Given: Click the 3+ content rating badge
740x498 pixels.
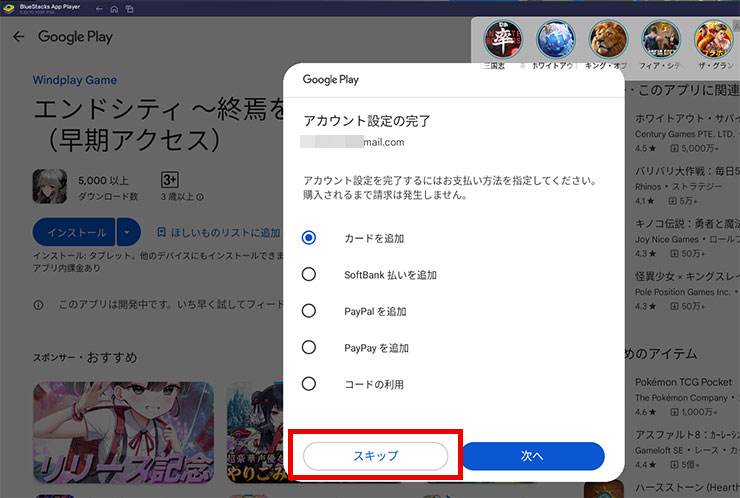Looking at the screenshot, I should (x=170, y=180).
